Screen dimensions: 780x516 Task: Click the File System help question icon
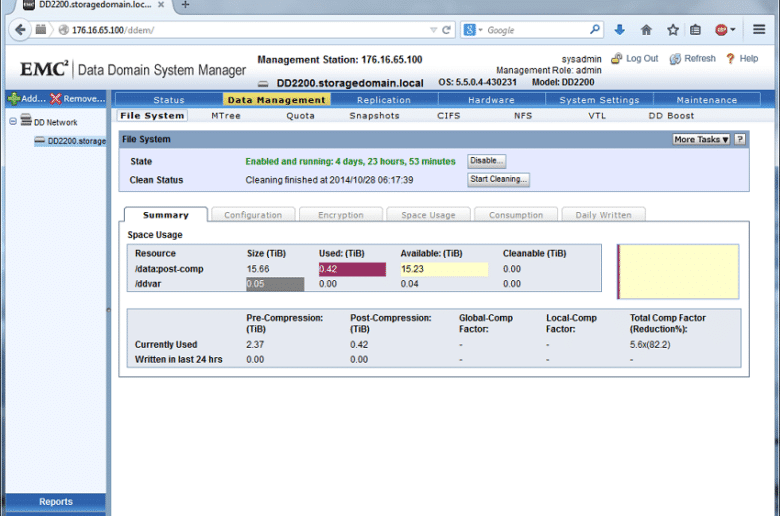740,139
